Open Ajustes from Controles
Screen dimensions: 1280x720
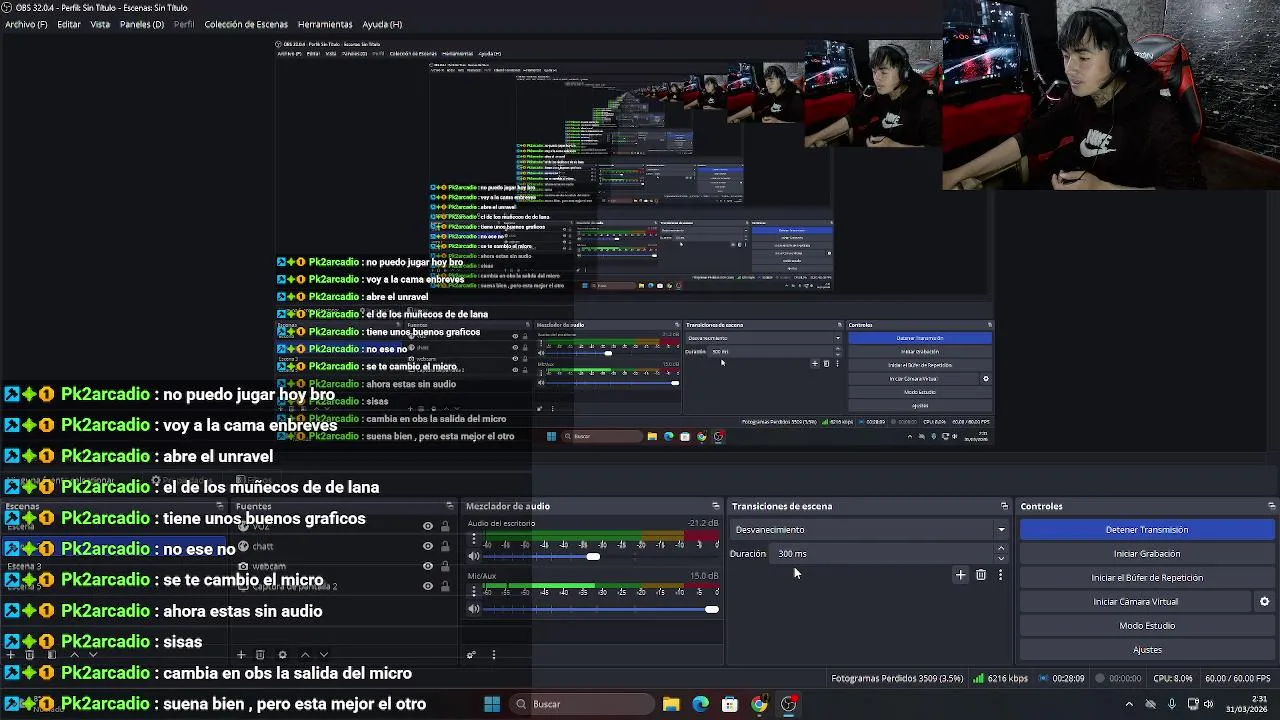pos(1147,650)
